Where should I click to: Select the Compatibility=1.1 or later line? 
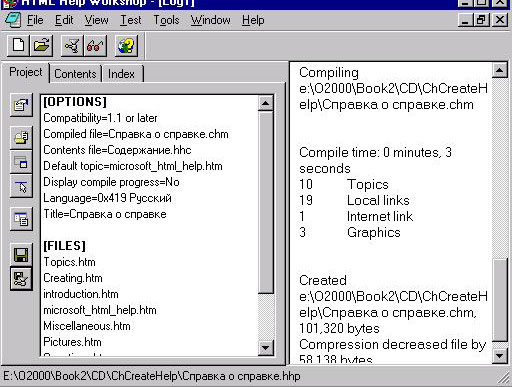tap(100, 118)
